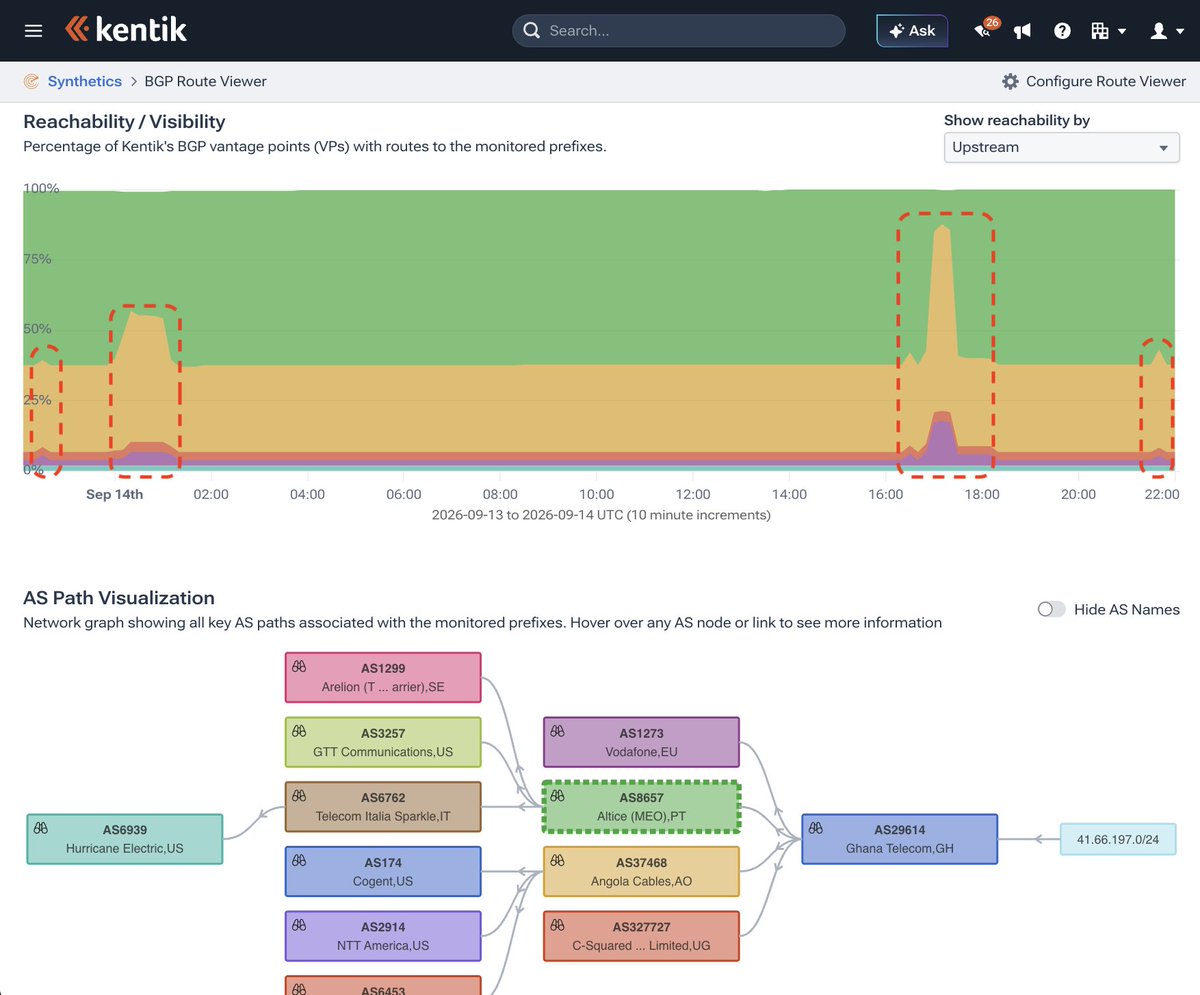Click the Reachability / Visibility heading

[124, 121]
